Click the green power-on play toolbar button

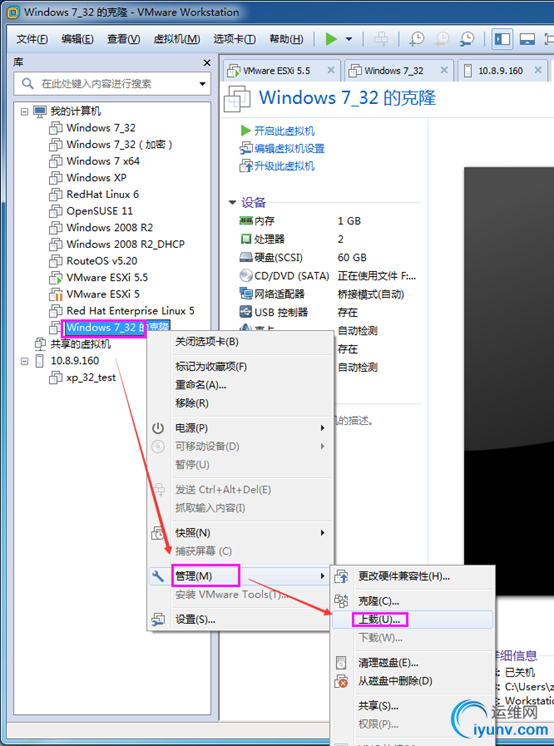tap(331, 39)
